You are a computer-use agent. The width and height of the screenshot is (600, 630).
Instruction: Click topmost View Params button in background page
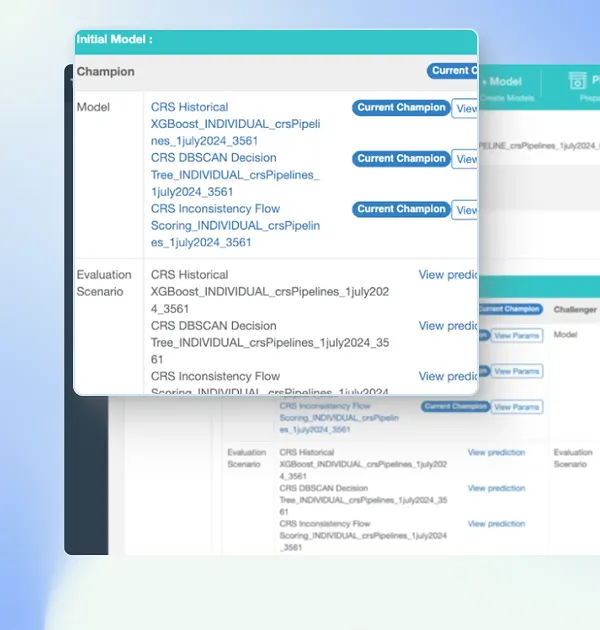517,335
